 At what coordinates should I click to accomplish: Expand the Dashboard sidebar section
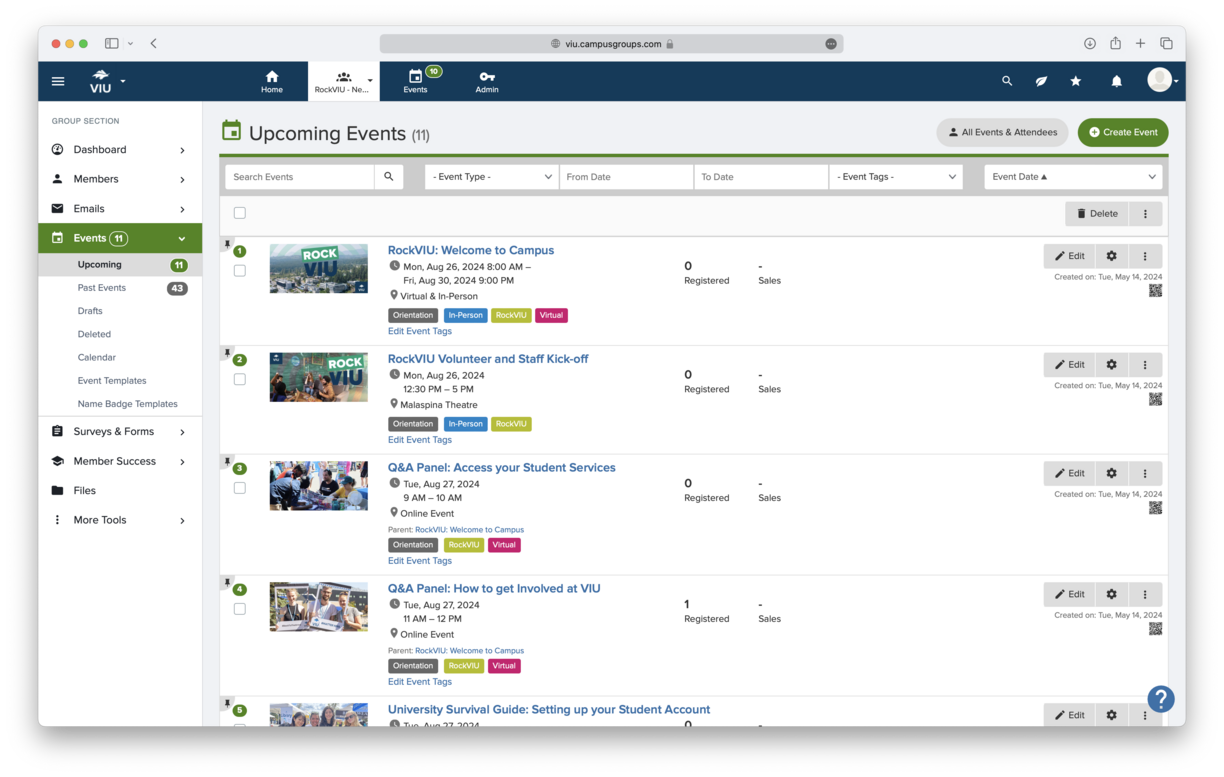(x=120, y=150)
